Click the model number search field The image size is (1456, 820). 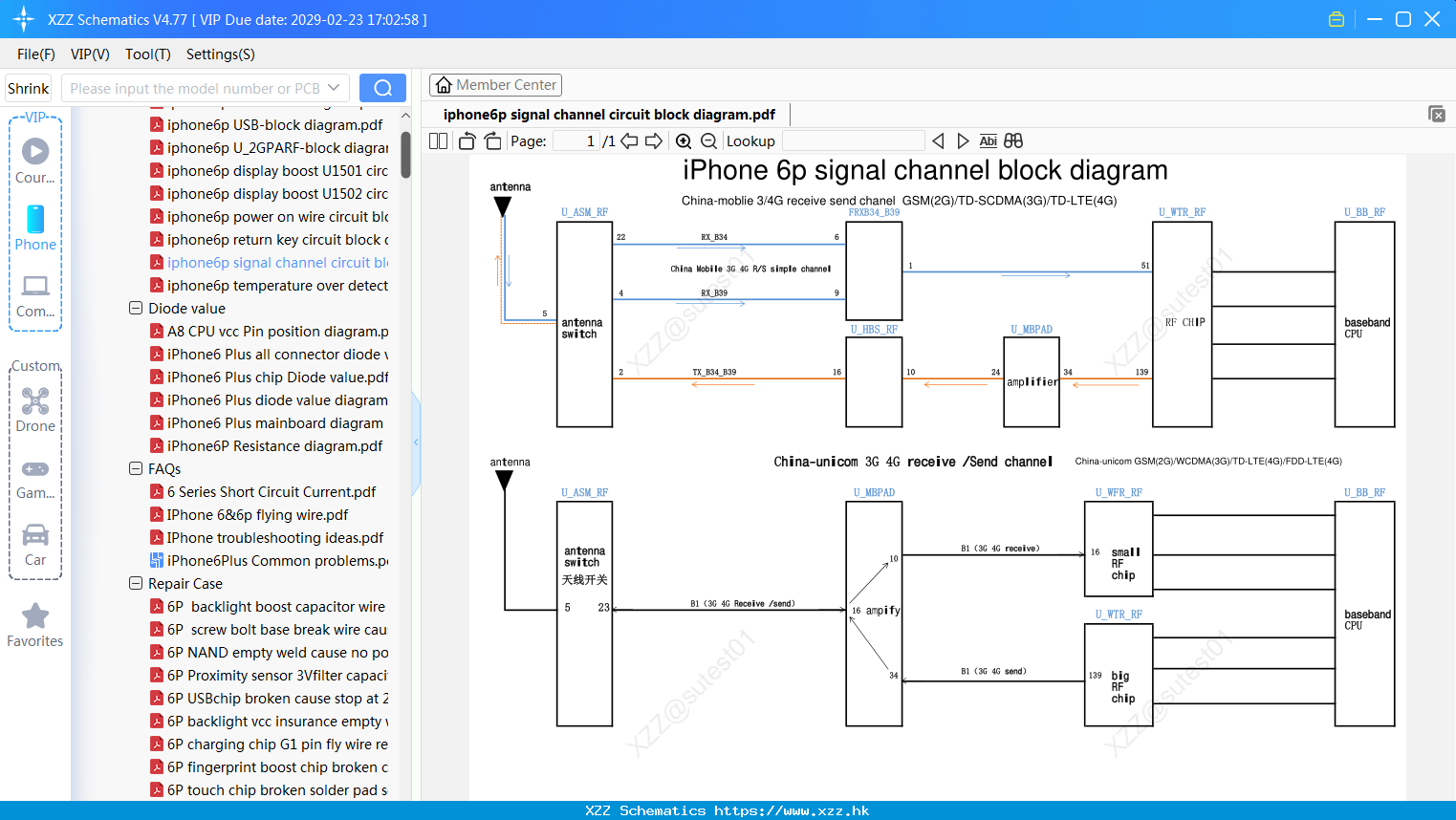click(x=196, y=88)
